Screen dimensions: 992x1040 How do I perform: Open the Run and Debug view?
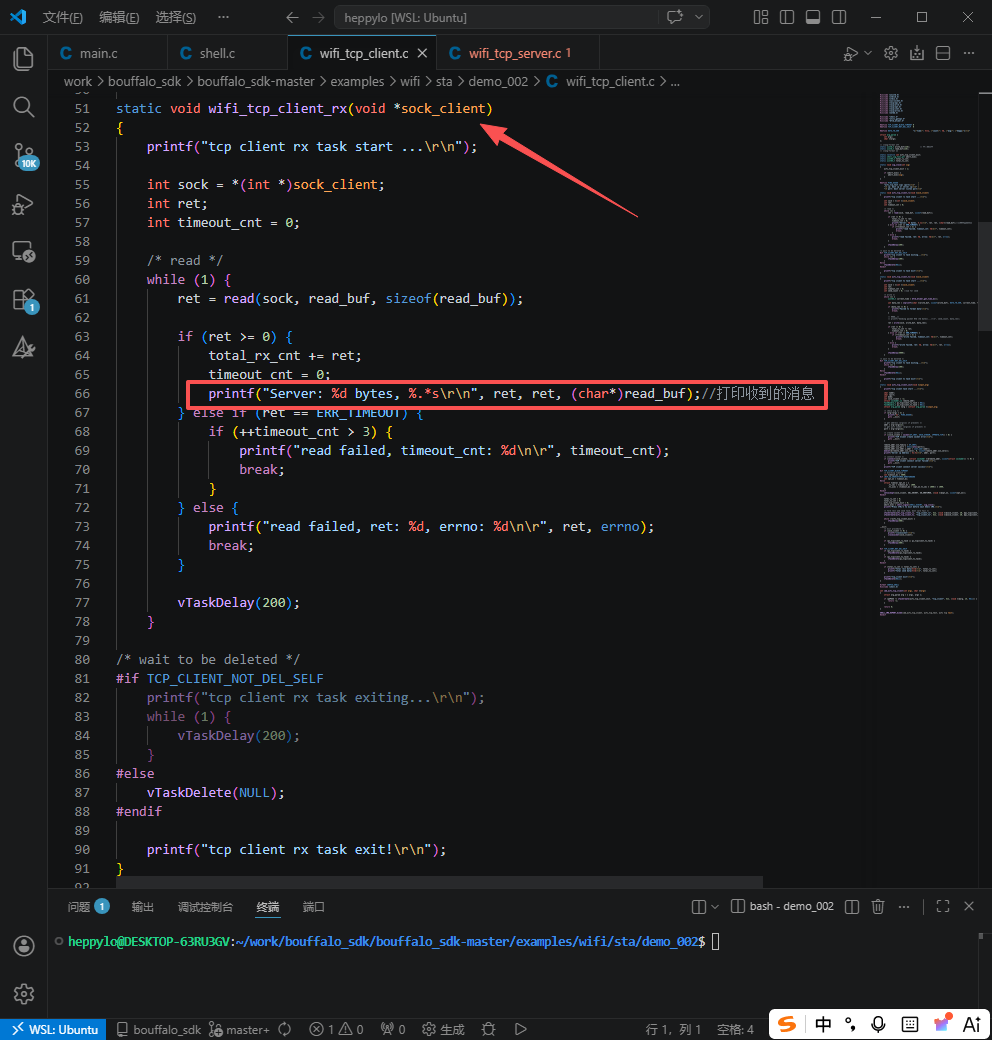pyautogui.click(x=23, y=203)
